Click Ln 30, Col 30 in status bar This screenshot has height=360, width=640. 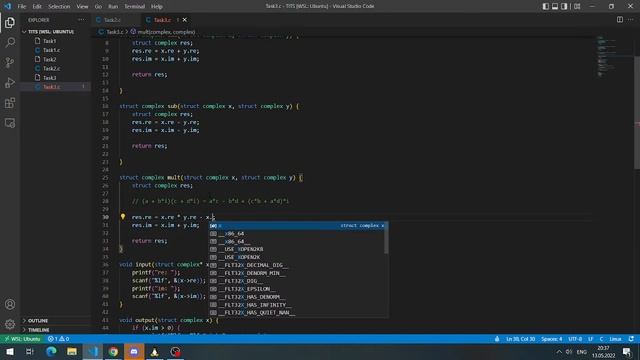[x=520, y=339]
